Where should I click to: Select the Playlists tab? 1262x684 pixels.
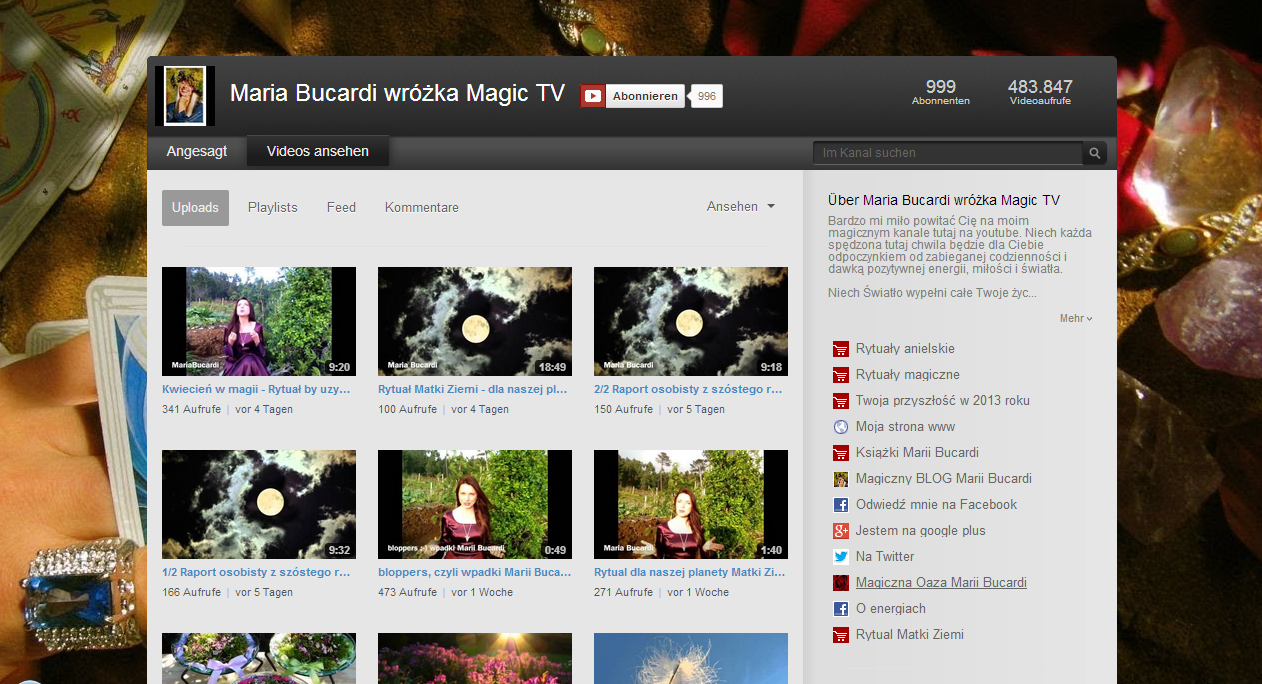[273, 208]
